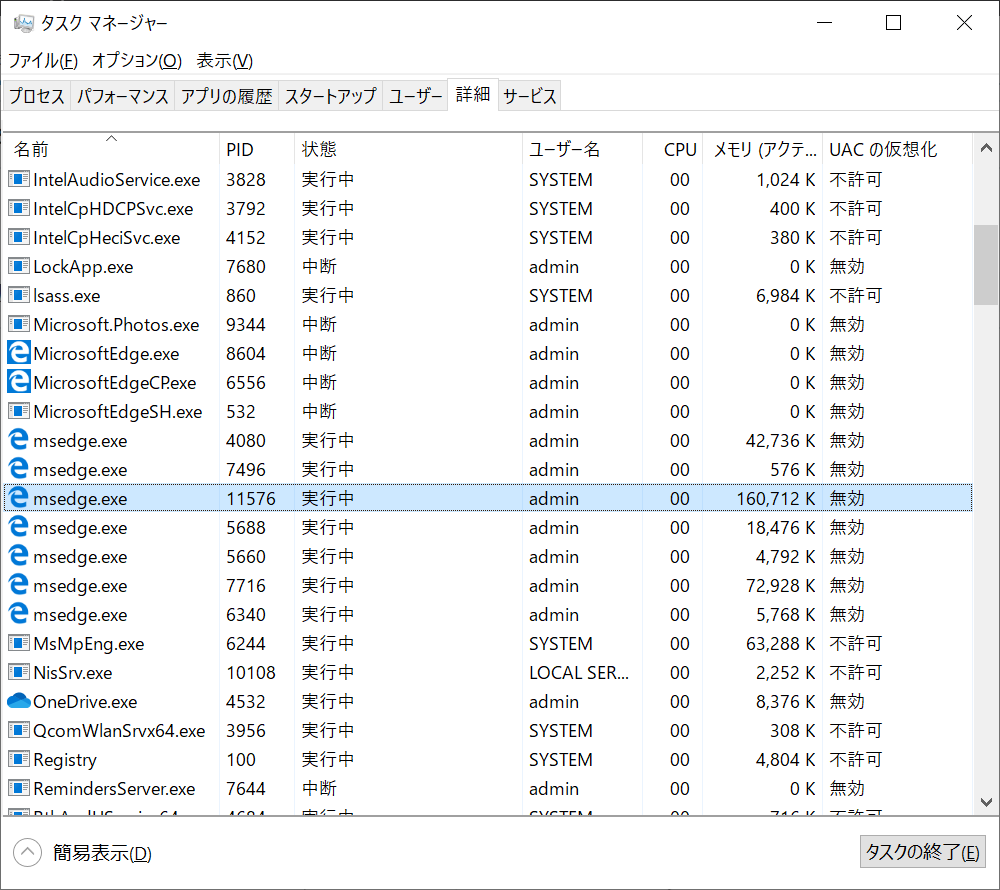Click the Task Manager title bar icon
Screen dimensions: 1000x890
click(23, 24)
